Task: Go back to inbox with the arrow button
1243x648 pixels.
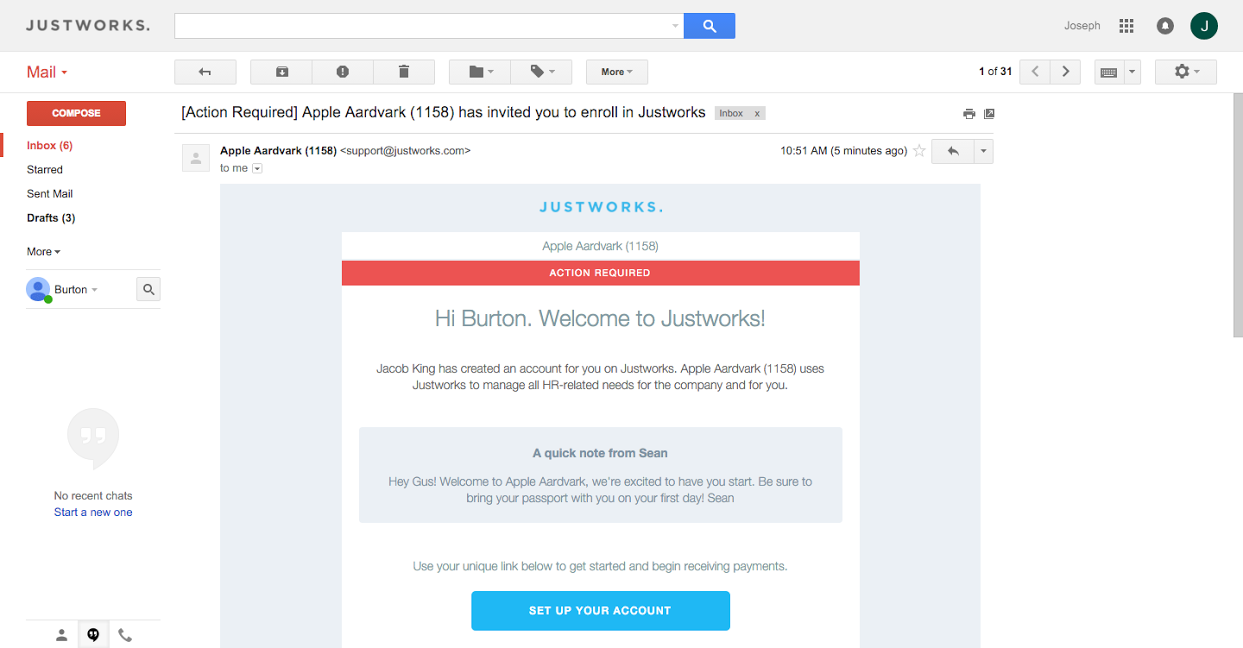Action: 205,72
